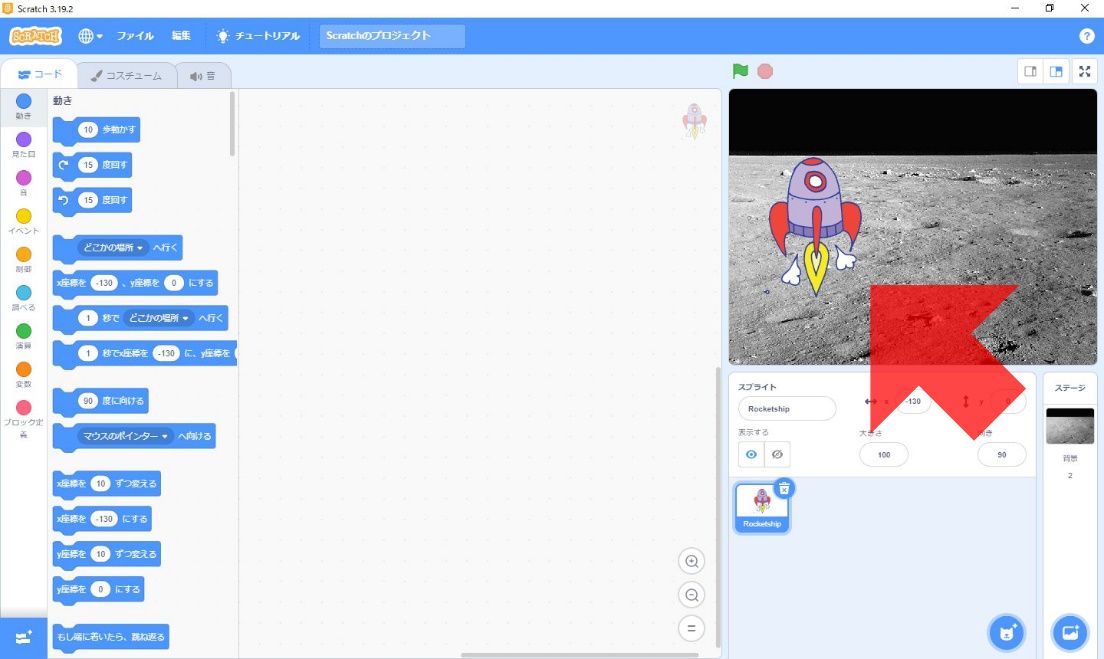Screen dimensions: 1104x659
Task: Click the block palette vertical scrollbar
Action: [x=232, y=124]
